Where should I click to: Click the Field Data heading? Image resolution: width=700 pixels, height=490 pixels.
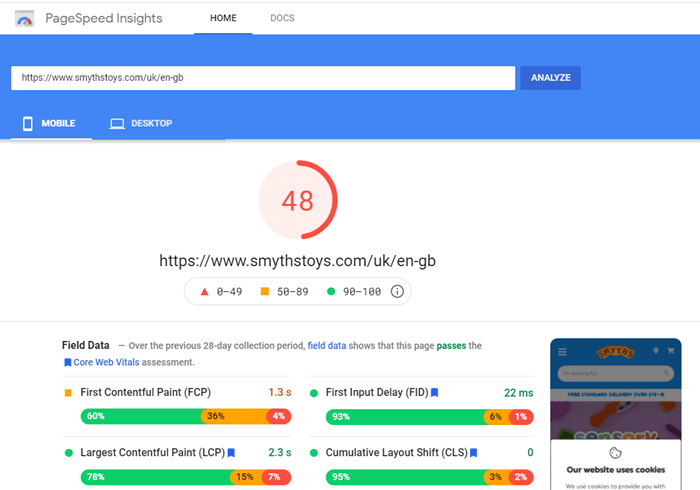[86, 345]
